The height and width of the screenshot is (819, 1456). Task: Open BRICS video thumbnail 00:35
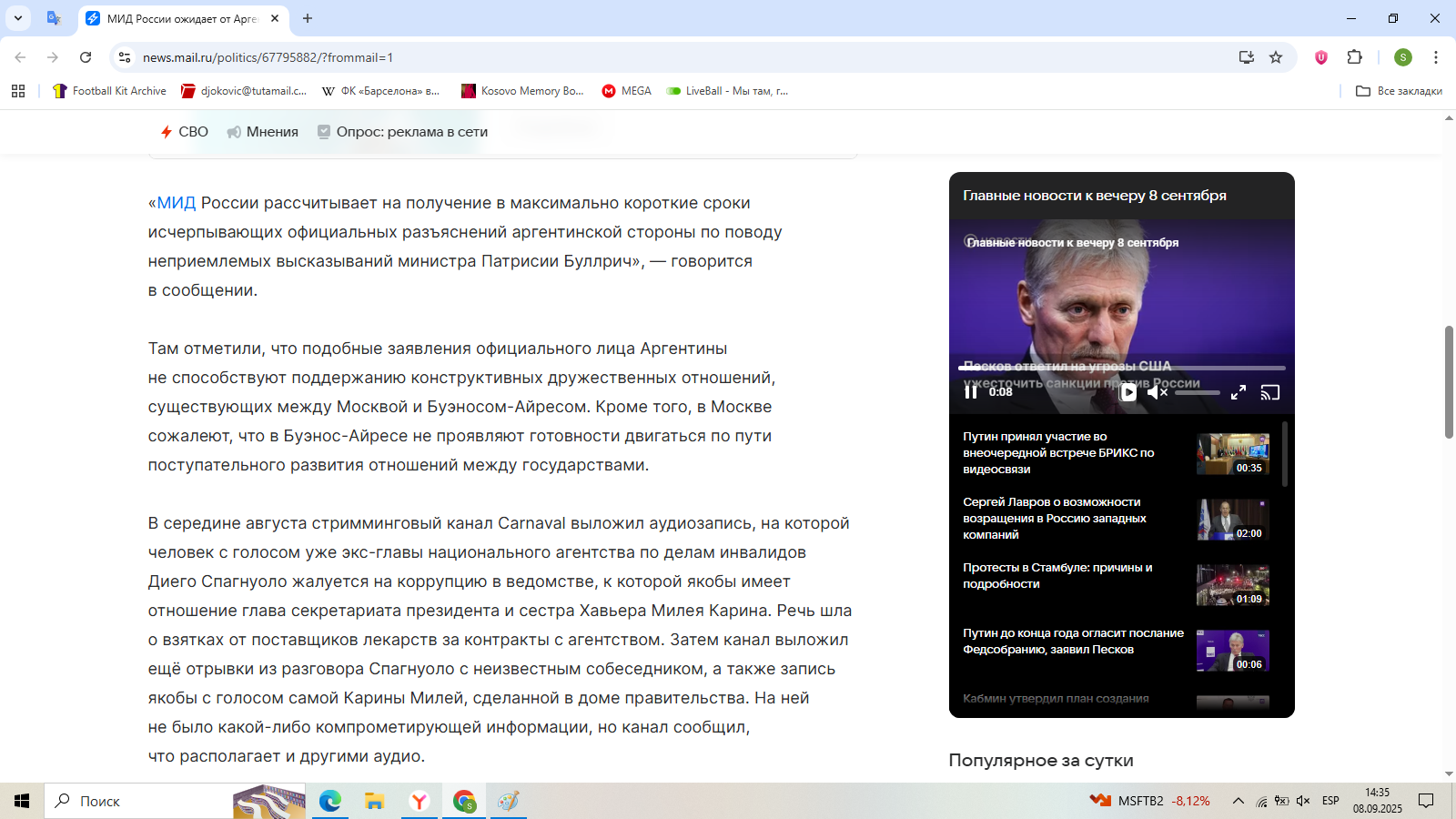tap(1233, 454)
